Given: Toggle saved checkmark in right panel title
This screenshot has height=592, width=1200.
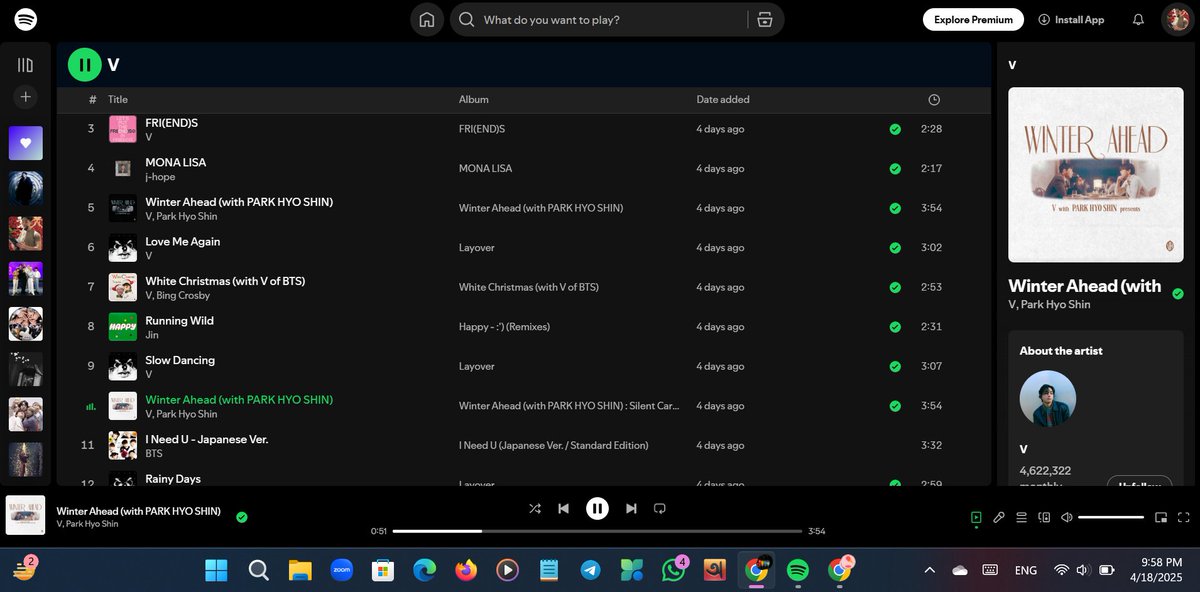Looking at the screenshot, I should point(1178,293).
